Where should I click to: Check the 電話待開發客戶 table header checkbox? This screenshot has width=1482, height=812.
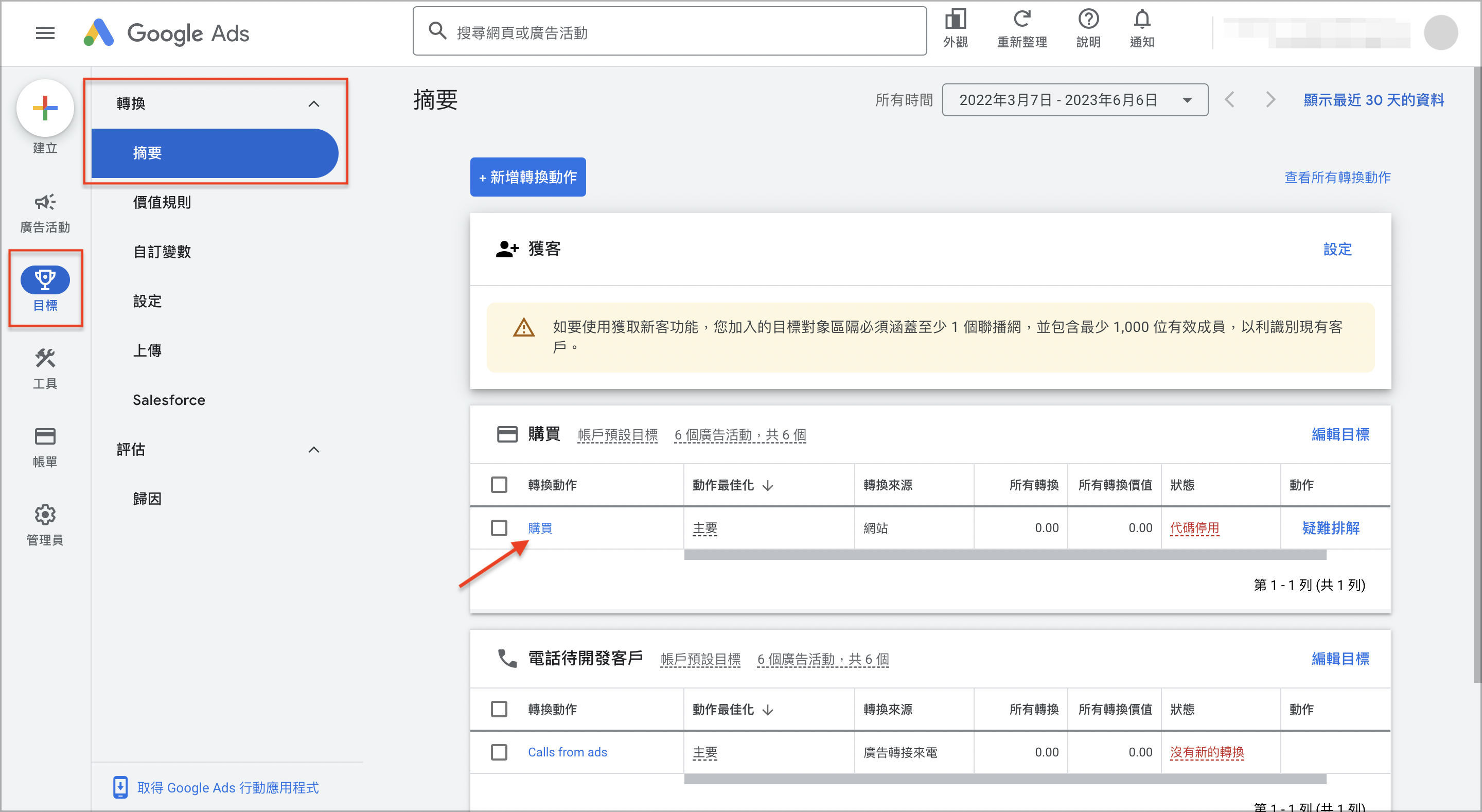point(499,709)
